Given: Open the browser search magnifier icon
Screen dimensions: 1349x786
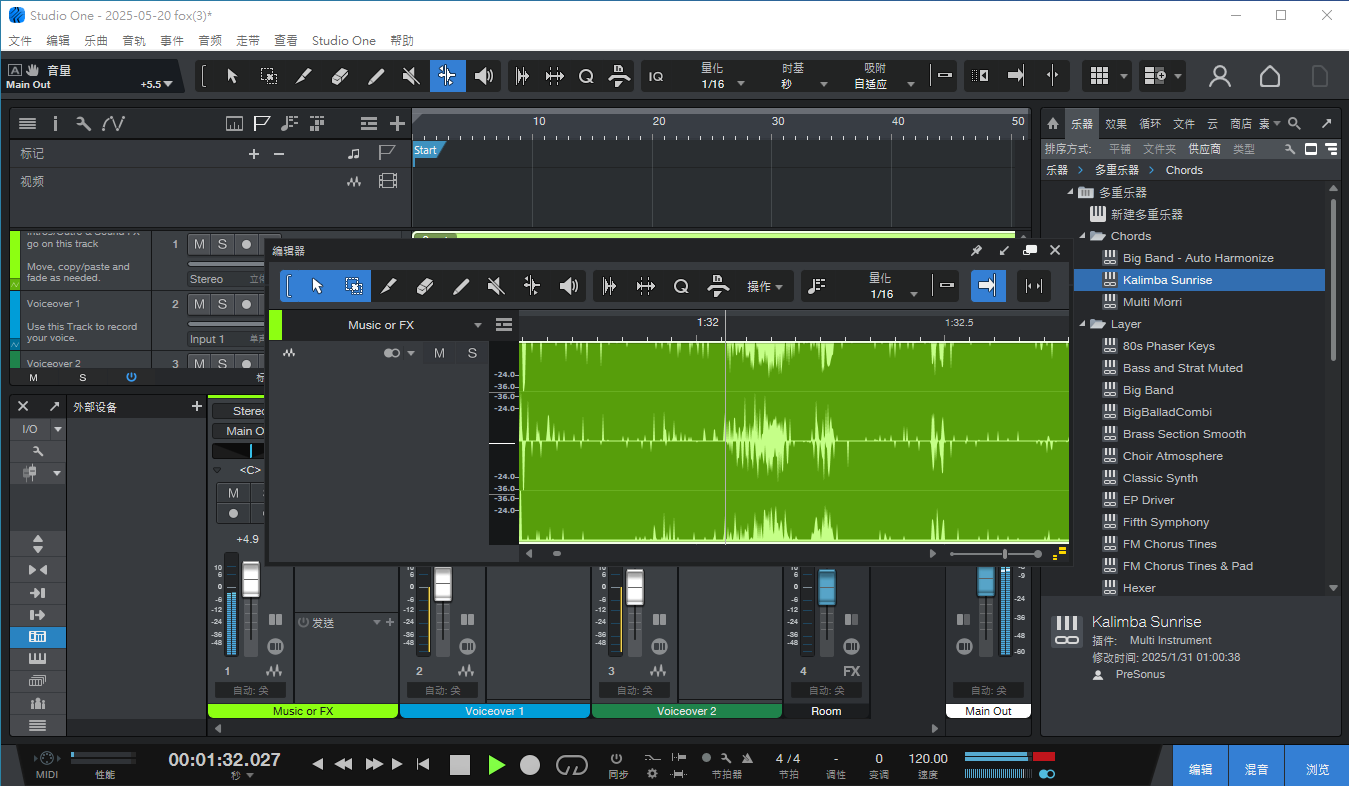Looking at the screenshot, I should (1294, 124).
